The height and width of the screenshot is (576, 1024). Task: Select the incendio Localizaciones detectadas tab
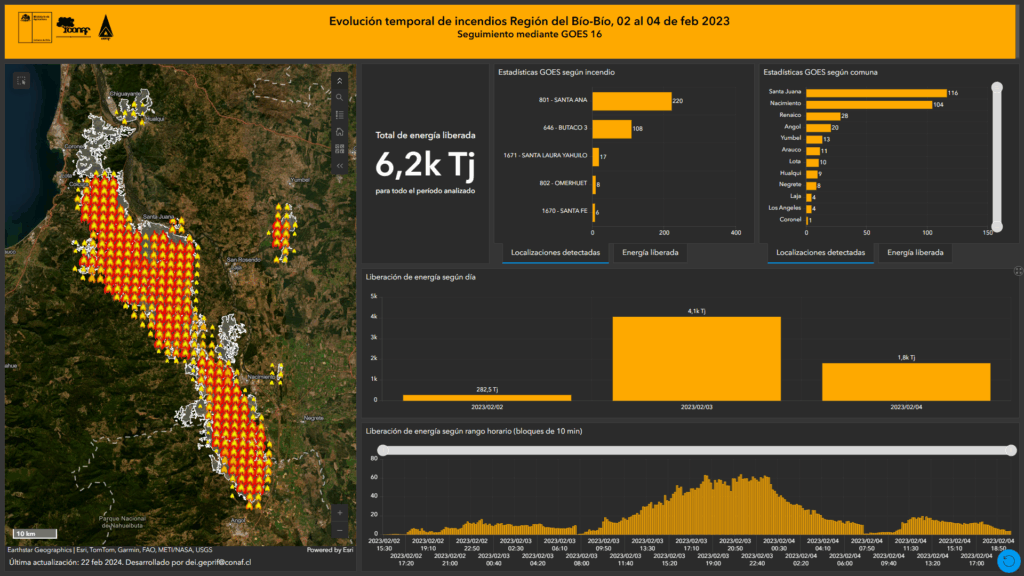555,253
